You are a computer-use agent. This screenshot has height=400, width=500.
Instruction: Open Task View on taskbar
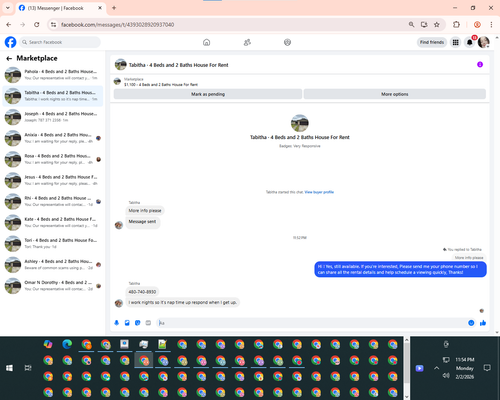click(28, 368)
